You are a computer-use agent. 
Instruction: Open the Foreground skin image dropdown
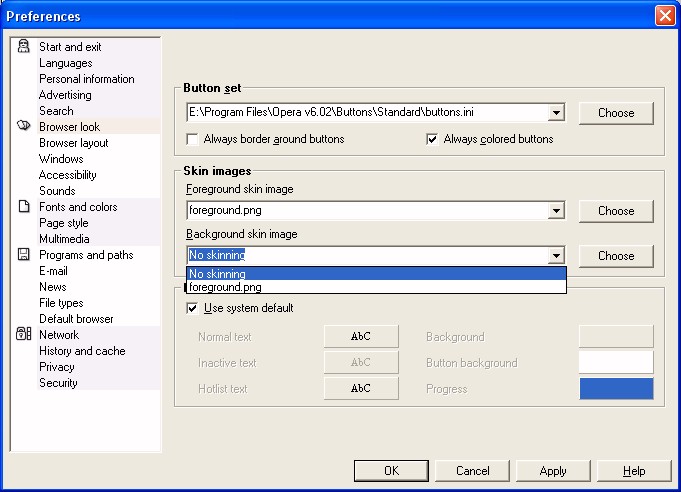click(557, 211)
